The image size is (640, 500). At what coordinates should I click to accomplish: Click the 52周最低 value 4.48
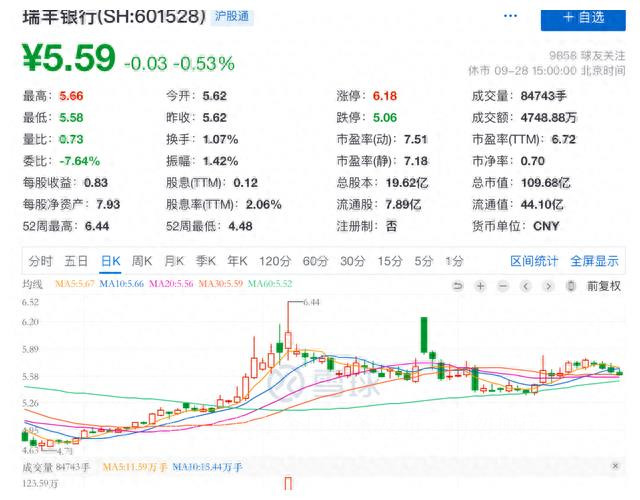[x=240, y=226]
